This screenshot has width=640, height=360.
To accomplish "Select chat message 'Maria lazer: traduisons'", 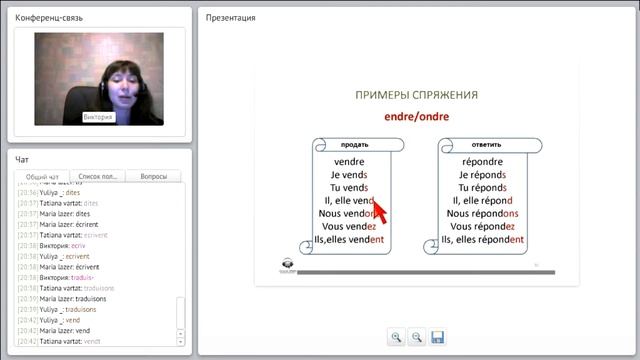I will coord(62,299).
